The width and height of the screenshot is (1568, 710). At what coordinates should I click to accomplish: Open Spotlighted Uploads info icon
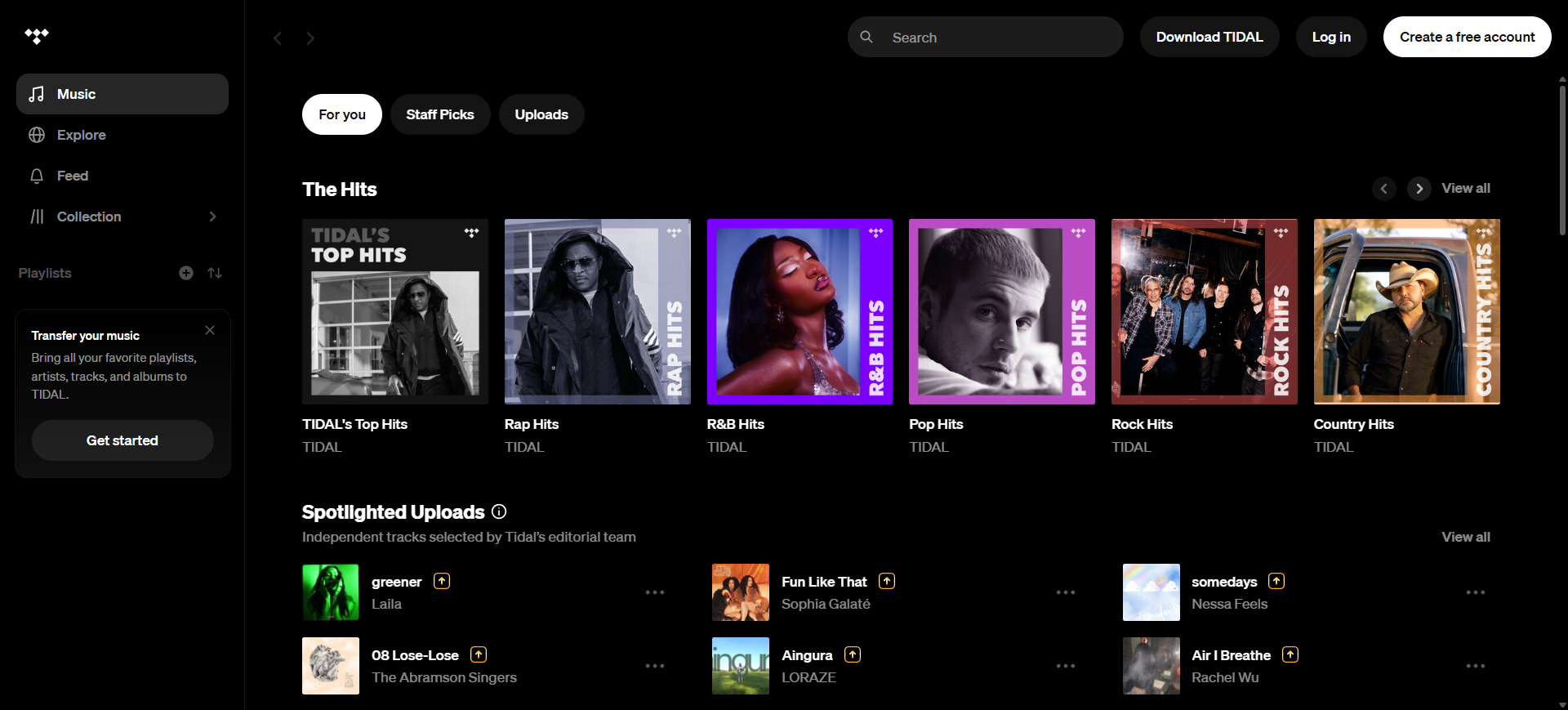499,511
